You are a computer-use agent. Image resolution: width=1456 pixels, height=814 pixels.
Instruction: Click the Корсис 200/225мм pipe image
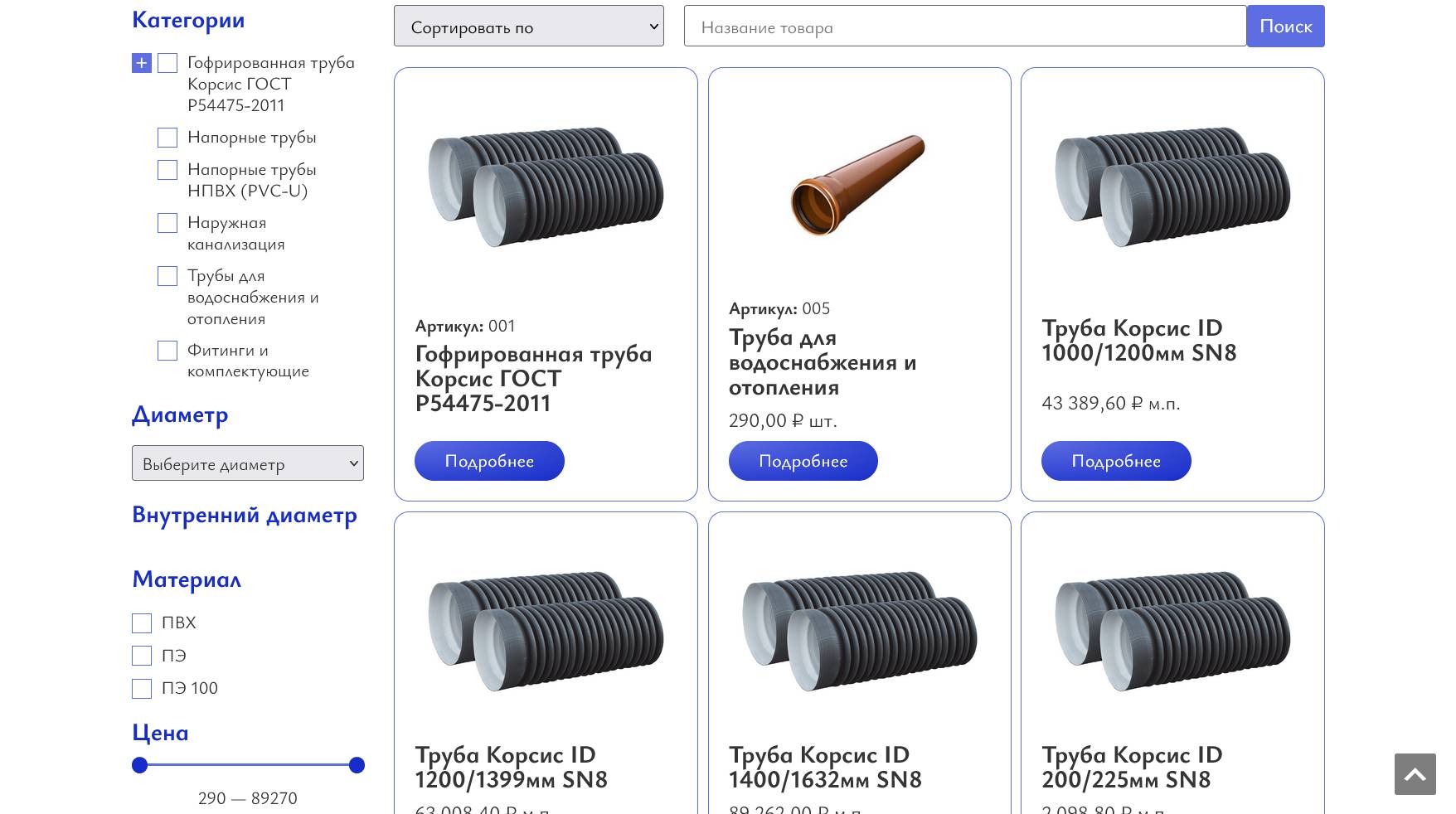[1172, 630]
